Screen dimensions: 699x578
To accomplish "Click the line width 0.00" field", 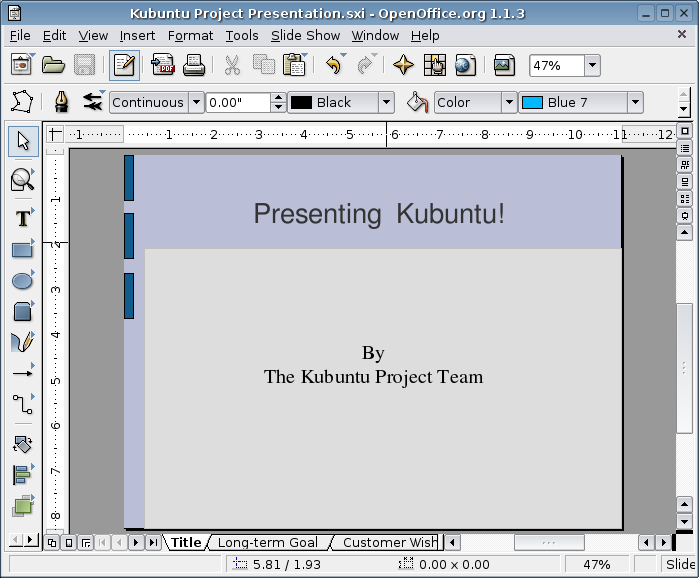I will 238,102.
